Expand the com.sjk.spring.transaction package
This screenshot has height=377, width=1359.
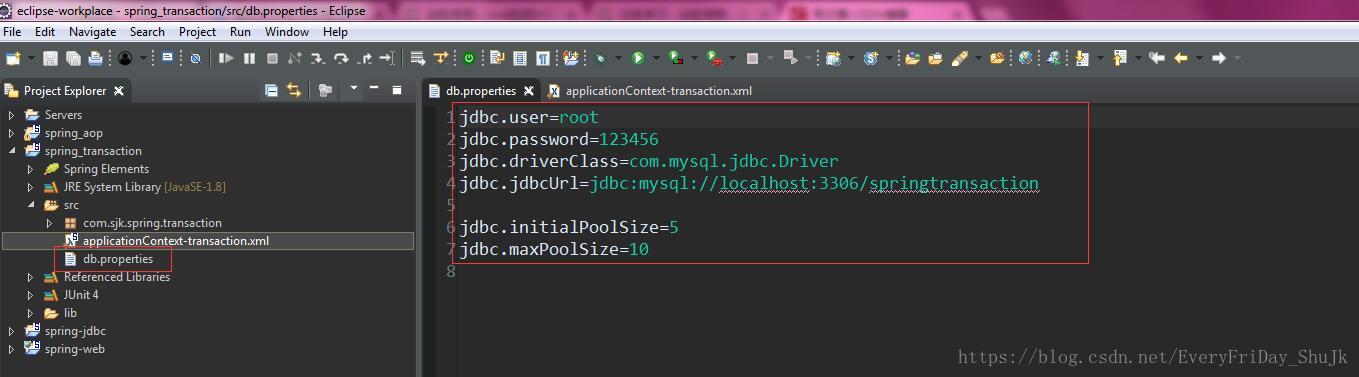pyautogui.click(x=50, y=223)
